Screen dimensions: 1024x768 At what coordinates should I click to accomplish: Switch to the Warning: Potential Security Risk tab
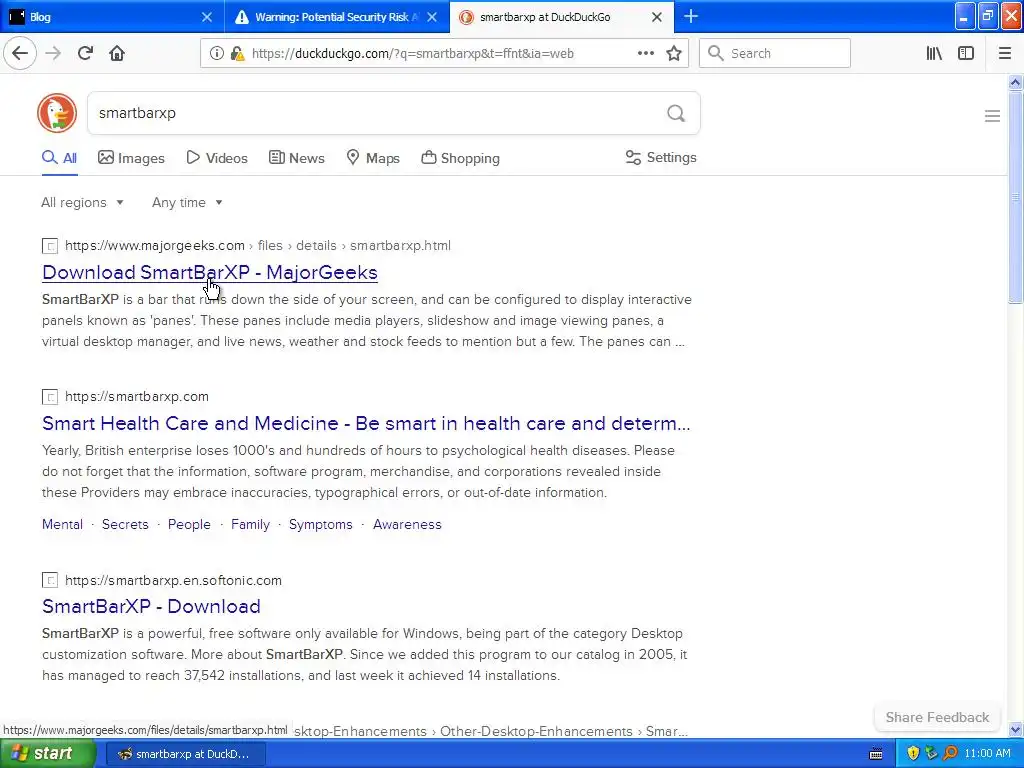click(x=336, y=16)
